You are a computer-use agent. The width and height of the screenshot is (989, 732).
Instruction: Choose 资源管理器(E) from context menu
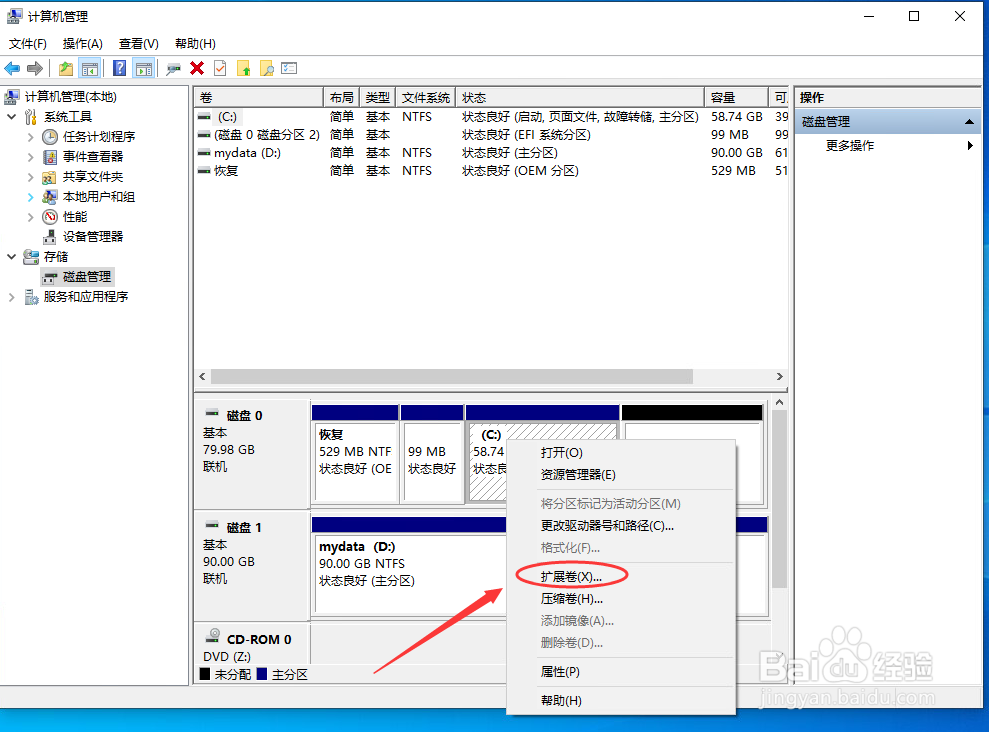point(621,475)
